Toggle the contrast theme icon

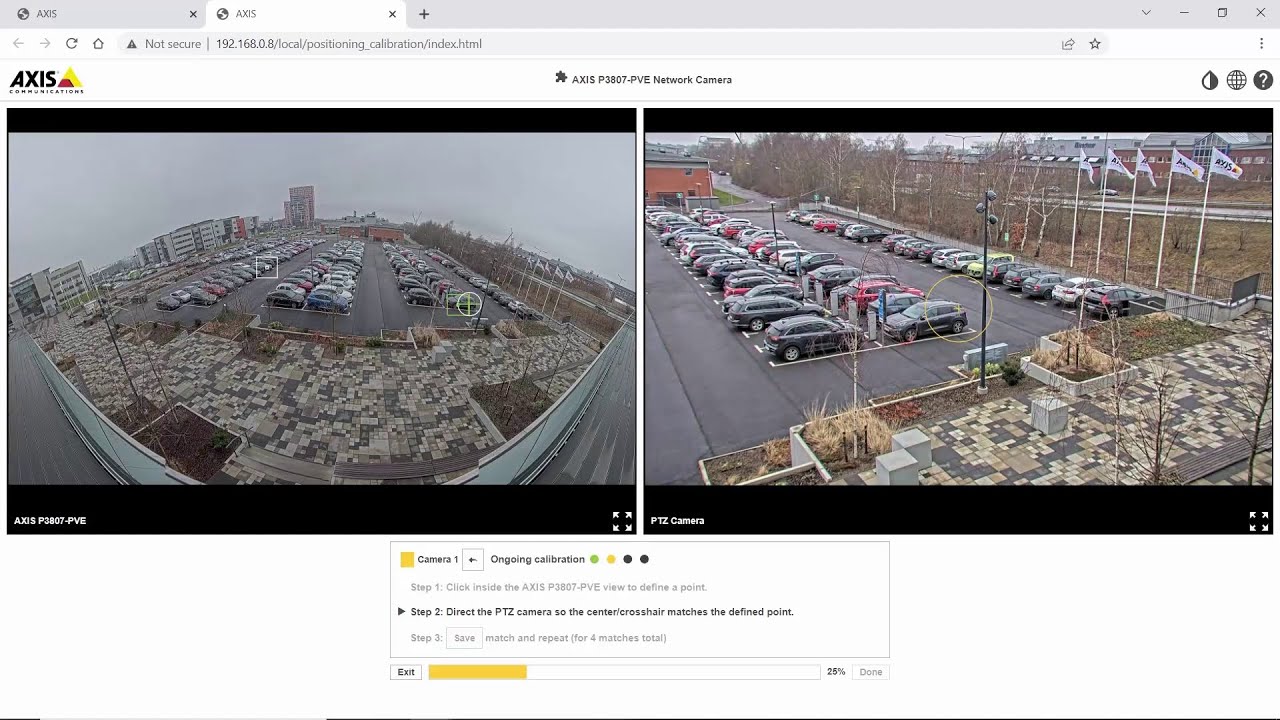[x=1210, y=80]
